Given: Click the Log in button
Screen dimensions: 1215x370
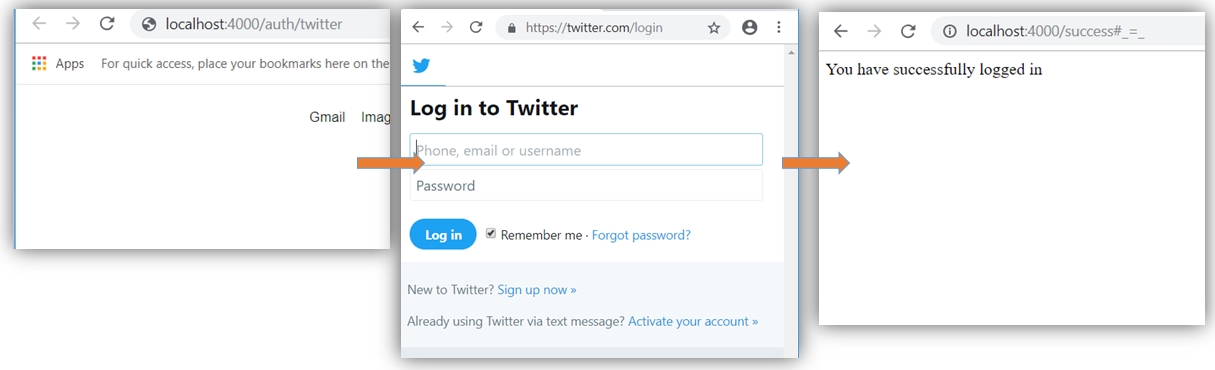Looking at the screenshot, I should tap(443, 235).
